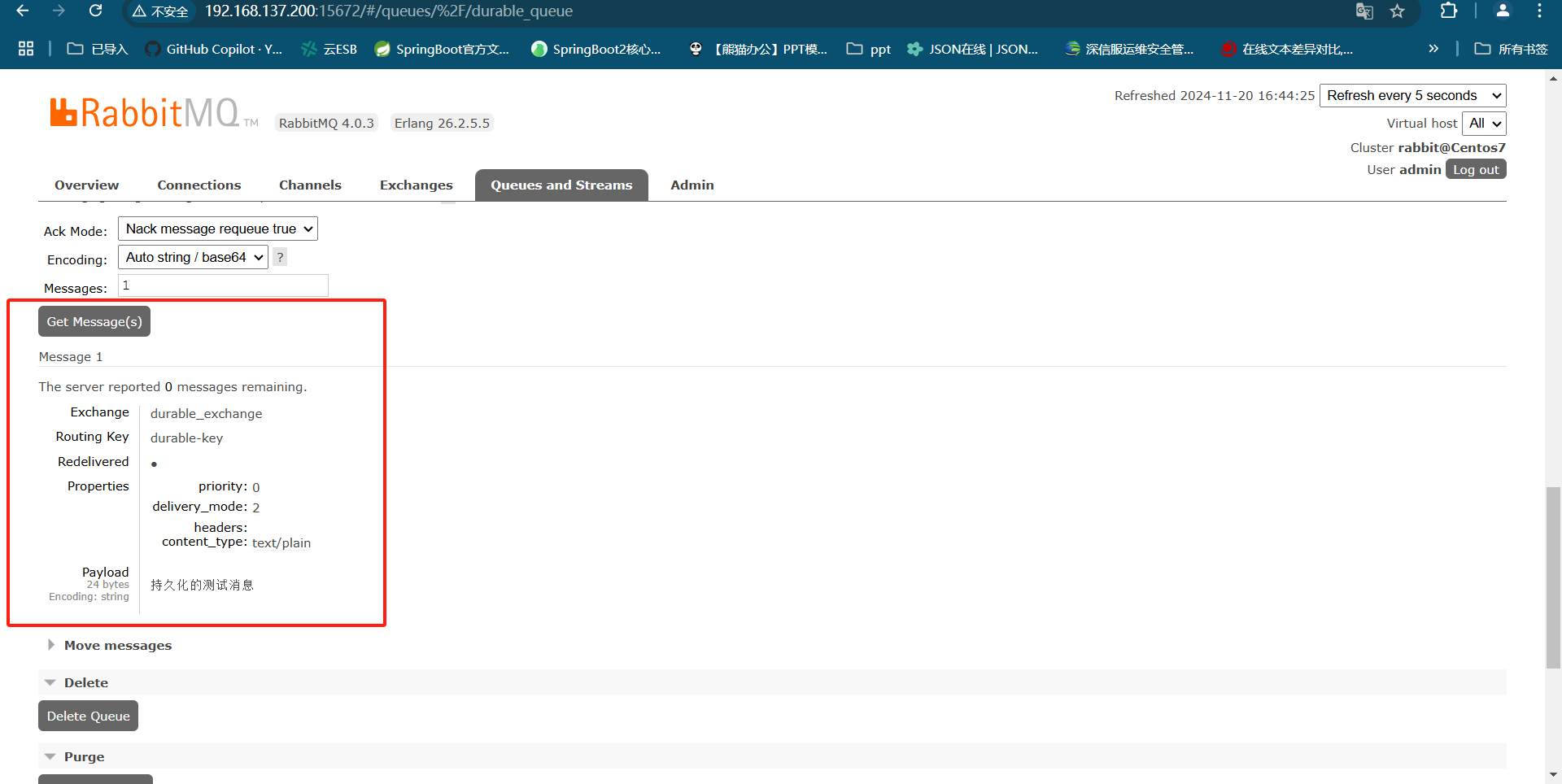Go back with browser back arrow
Screen dimensions: 1562x784
click(23, 11)
